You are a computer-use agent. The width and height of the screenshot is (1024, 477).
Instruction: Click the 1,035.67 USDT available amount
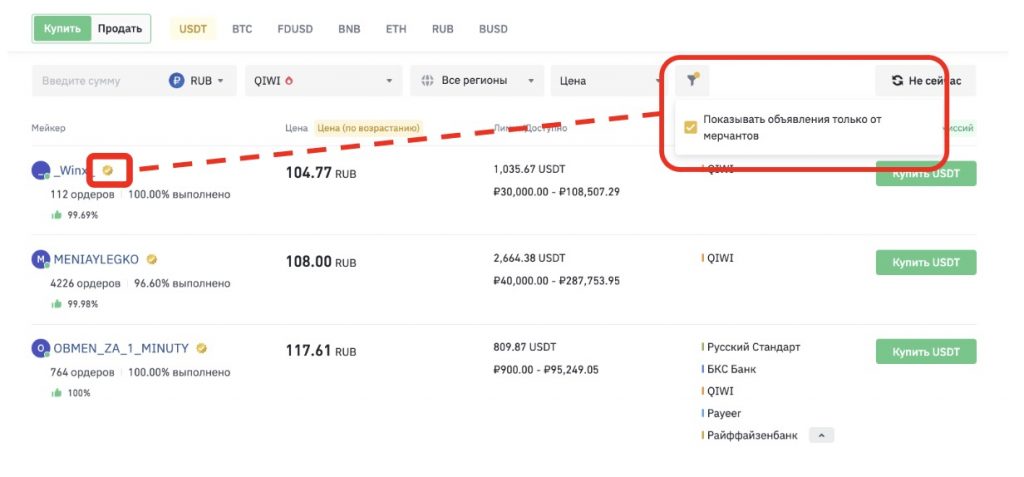point(529,169)
